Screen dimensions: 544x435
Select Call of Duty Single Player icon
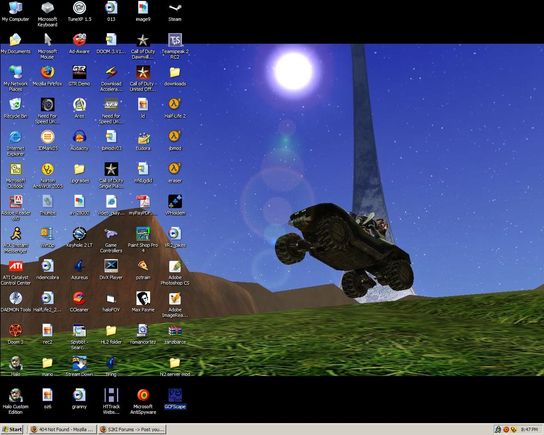(x=111, y=175)
